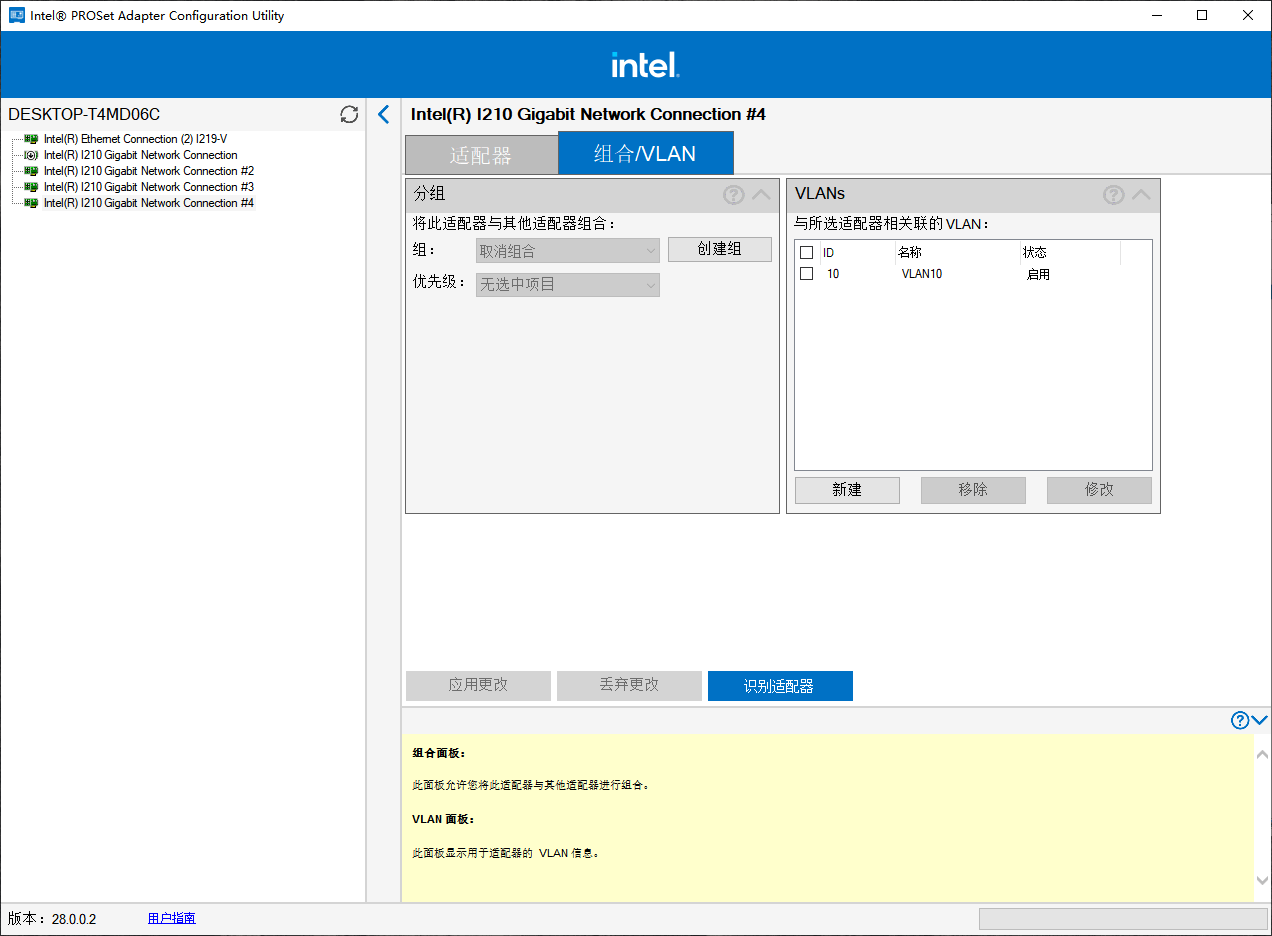1272x936 pixels.
Task: Minimize the PROSet window
Action: (x=1157, y=15)
